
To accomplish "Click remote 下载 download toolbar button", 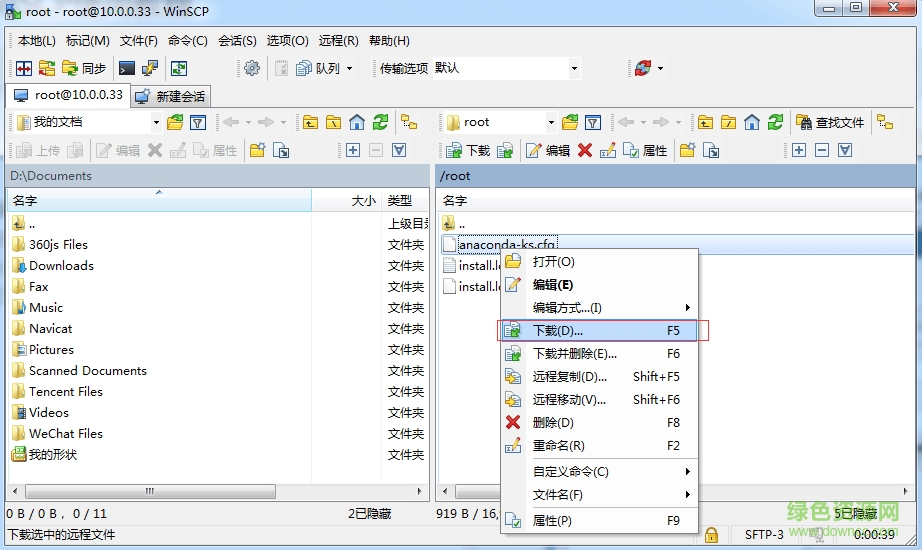I will [468, 150].
